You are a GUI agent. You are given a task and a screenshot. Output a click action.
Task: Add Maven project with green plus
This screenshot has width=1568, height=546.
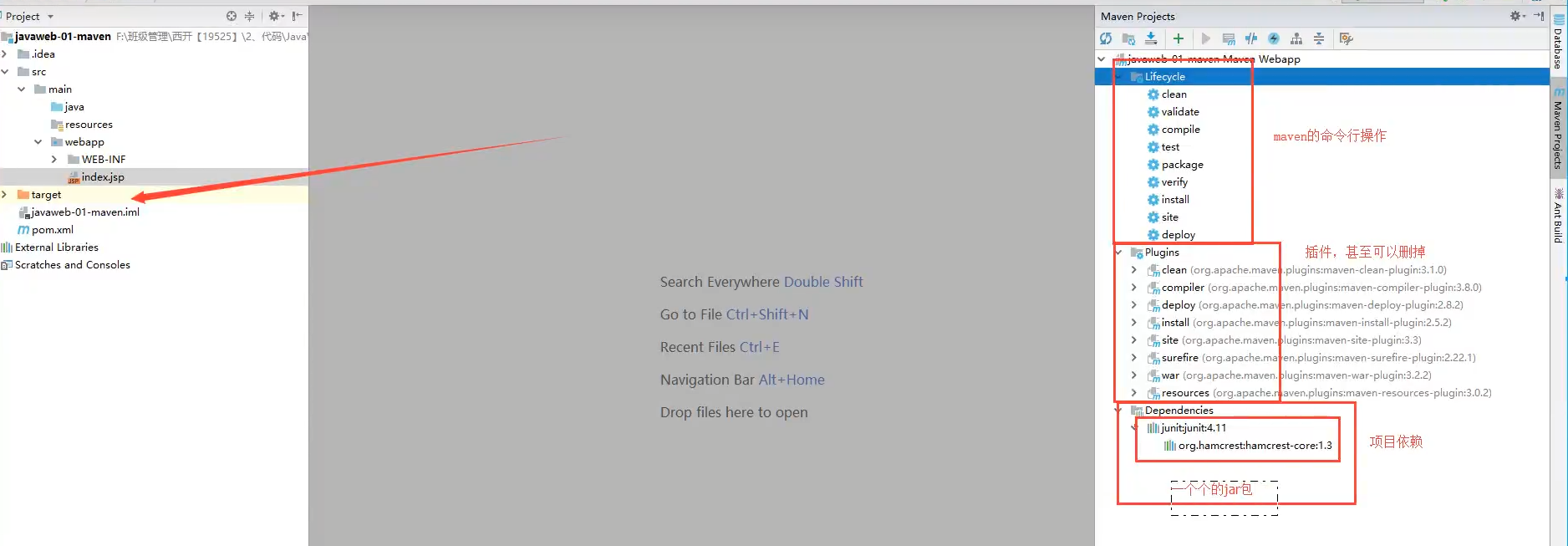point(1179,38)
